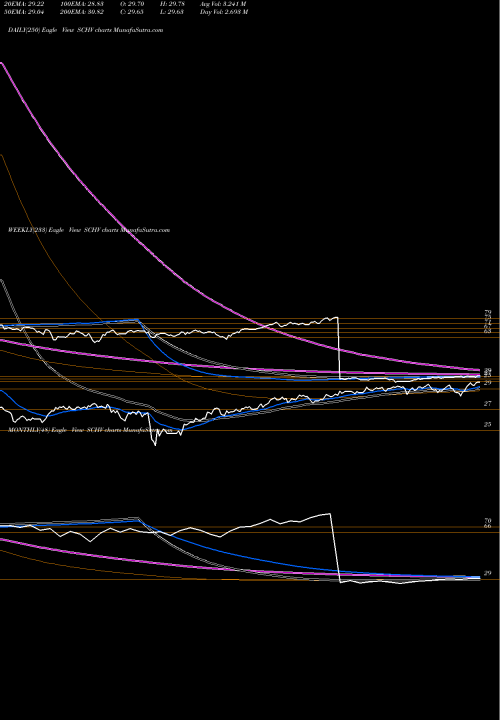Image resolution: width=500 pixels, height=720 pixels.
Task: Click the low price 'L:' reading
Action: (x=174, y=12)
